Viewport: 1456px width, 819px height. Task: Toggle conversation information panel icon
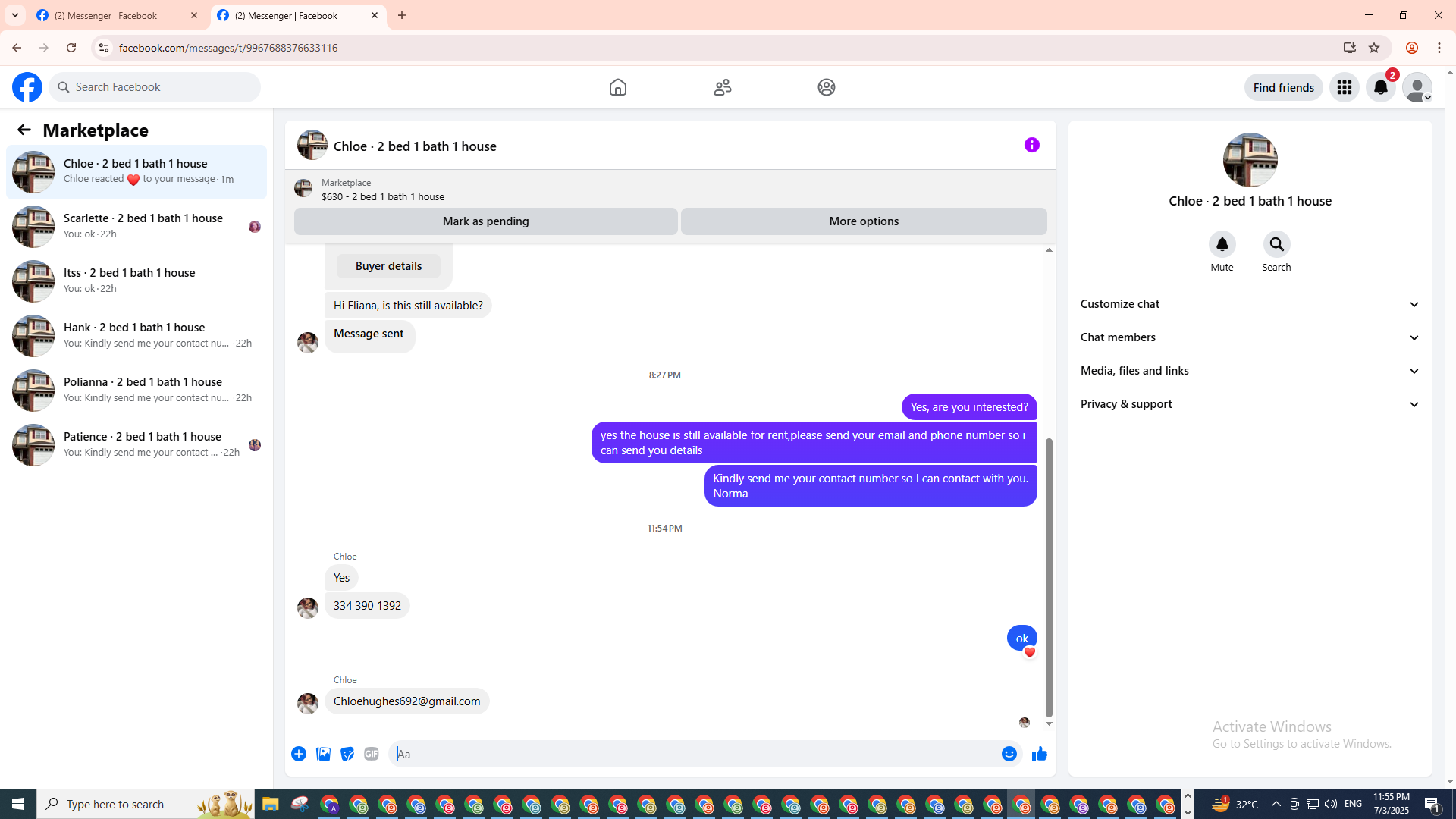(x=1031, y=145)
